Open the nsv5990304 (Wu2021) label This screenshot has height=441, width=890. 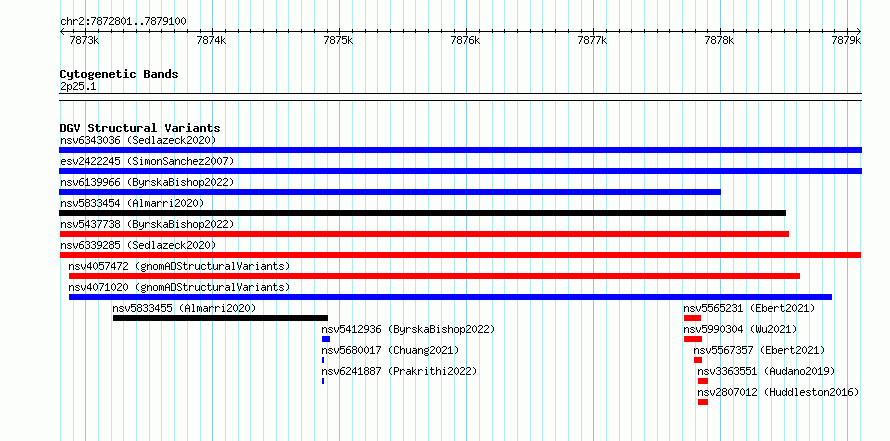tap(740, 329)
